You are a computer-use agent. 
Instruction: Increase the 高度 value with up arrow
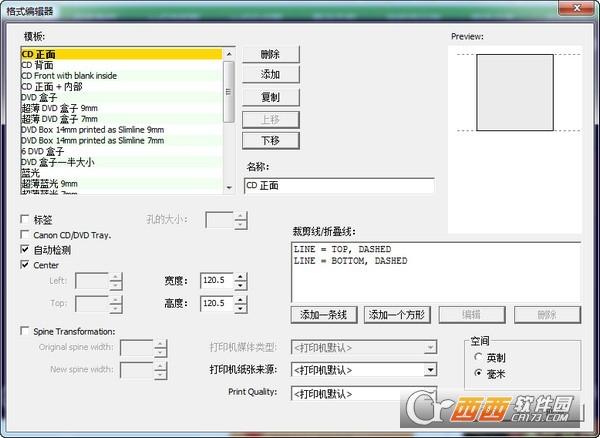pos(240,300)
